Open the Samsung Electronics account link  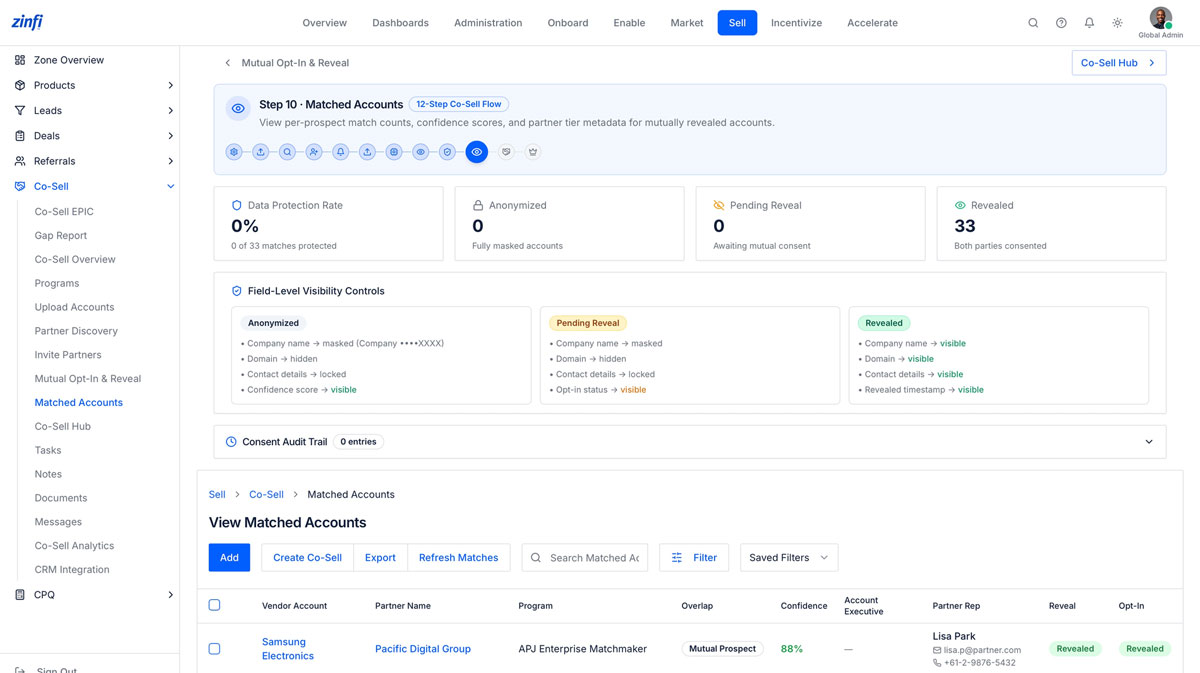pyautogui.click(x=288, y=649)
